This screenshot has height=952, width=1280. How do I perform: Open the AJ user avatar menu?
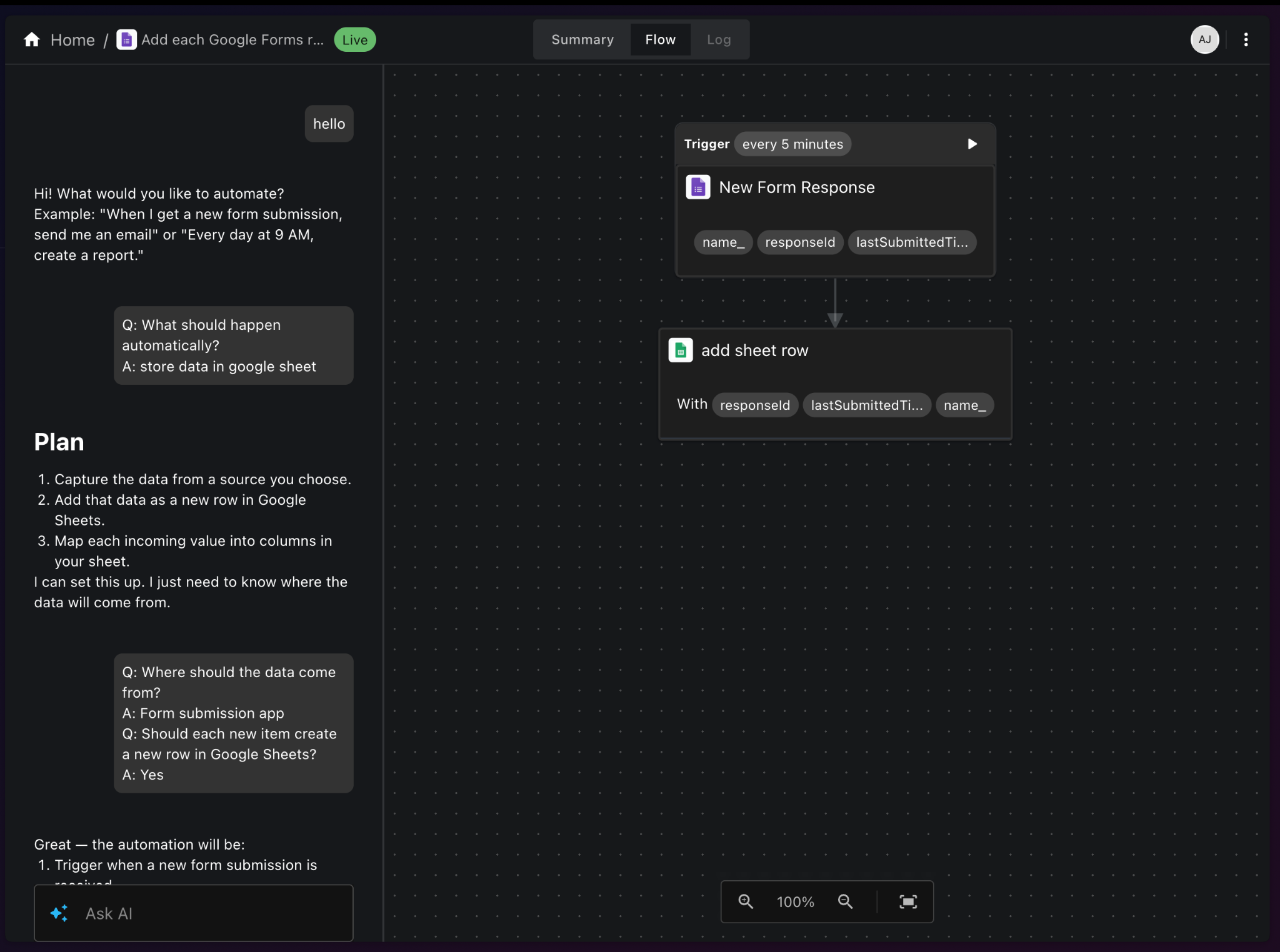pyautogui.click(x=1204, y=40)
